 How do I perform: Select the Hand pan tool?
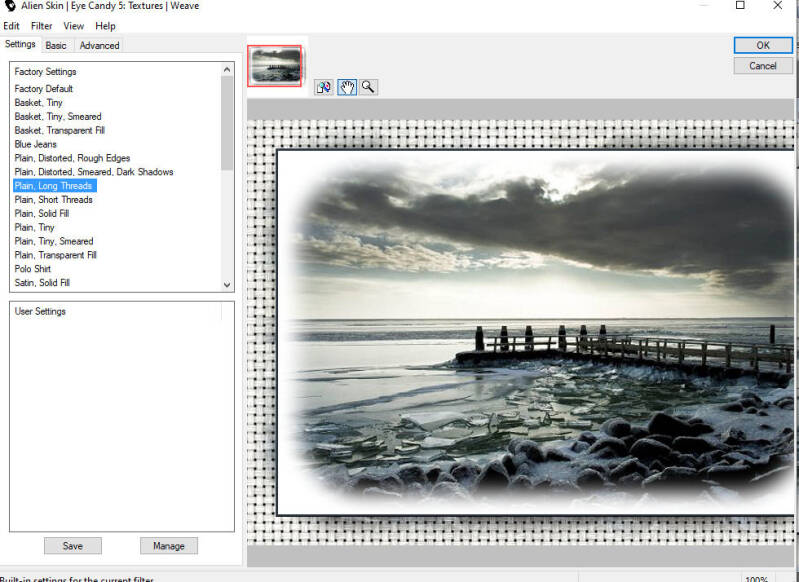347,87
